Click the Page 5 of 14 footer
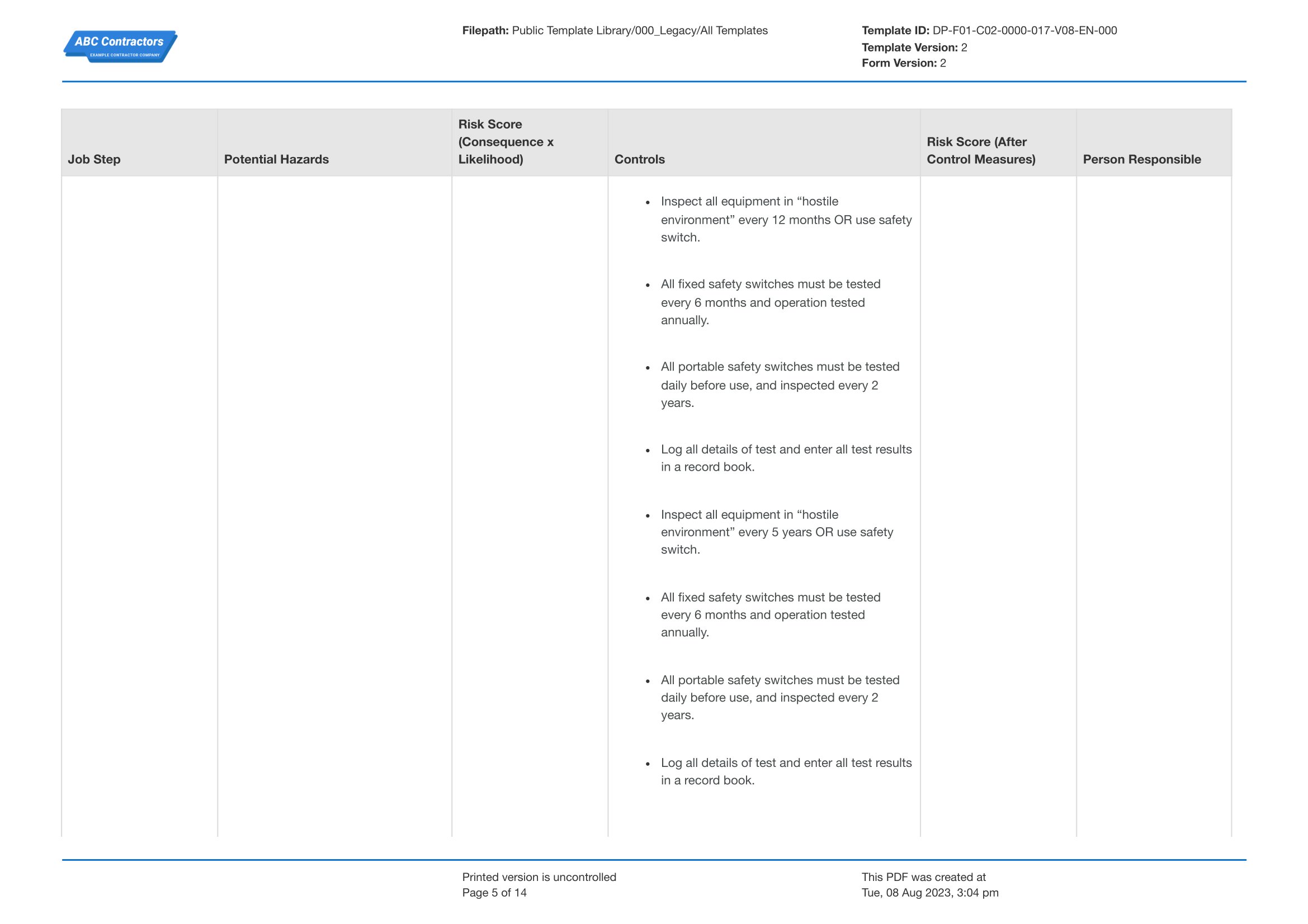The width and height of the screenshot is (1308, 924). [x=494, y=893]
